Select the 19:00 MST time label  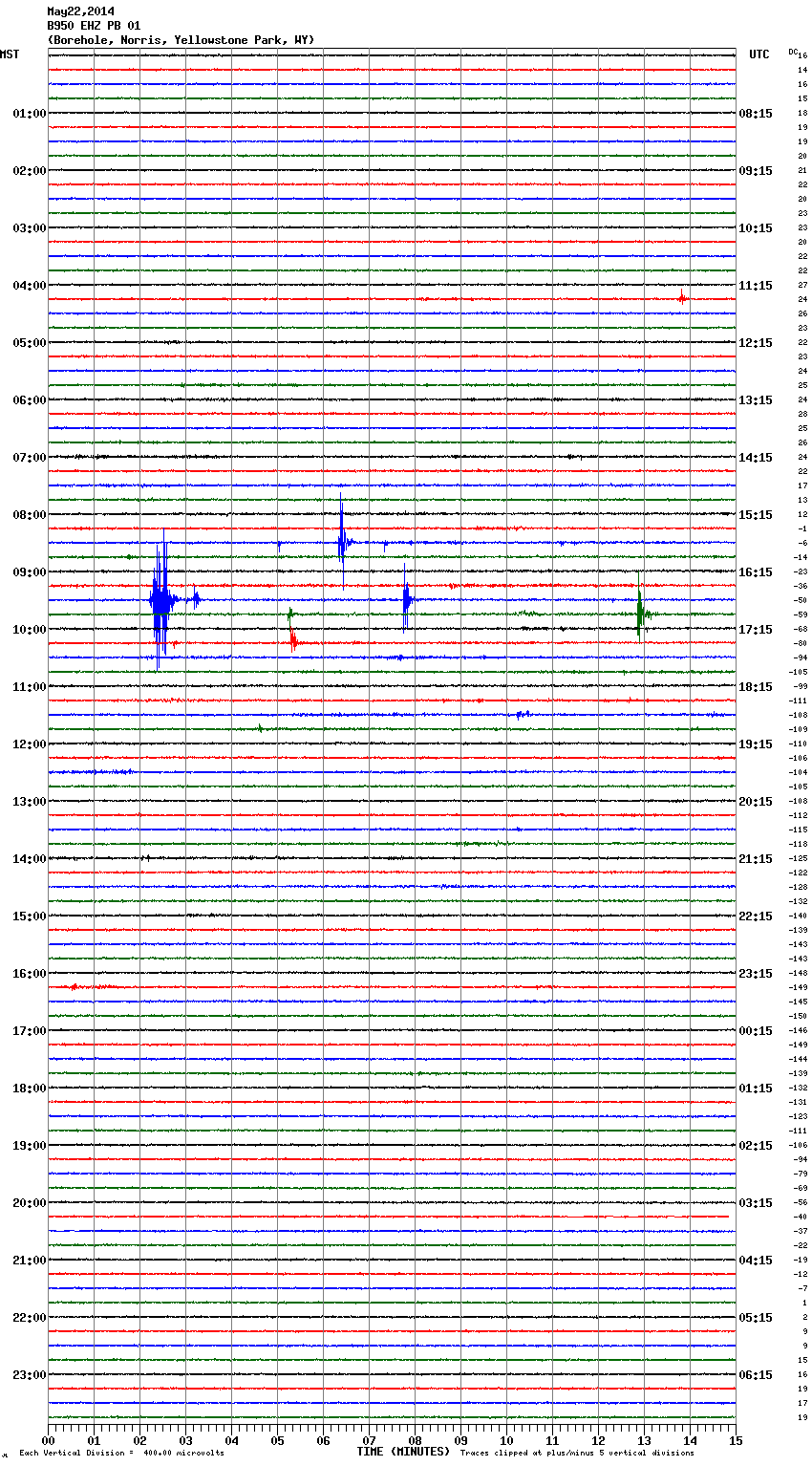click(29, 1145)
